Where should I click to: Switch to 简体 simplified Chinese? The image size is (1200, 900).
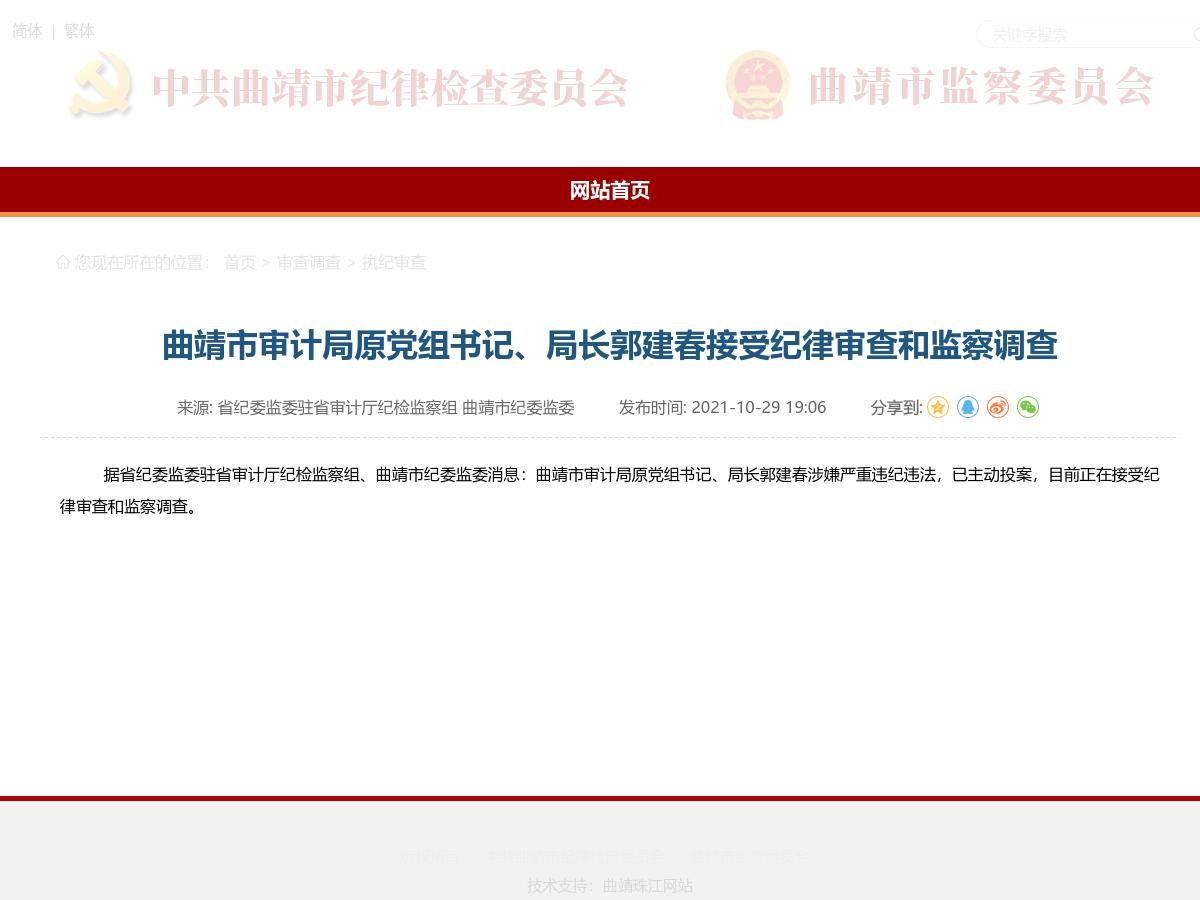point(27,31)
